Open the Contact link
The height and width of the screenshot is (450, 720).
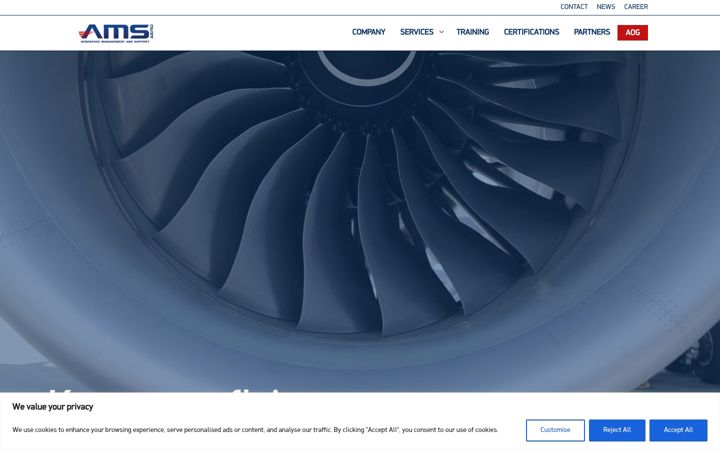574,7
